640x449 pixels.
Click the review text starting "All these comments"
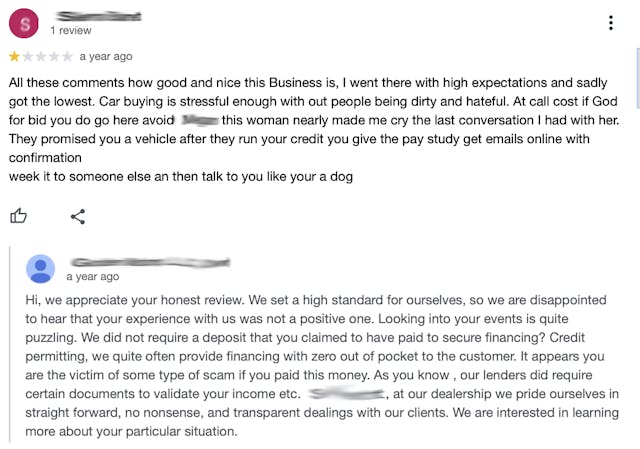click(314, 129)
